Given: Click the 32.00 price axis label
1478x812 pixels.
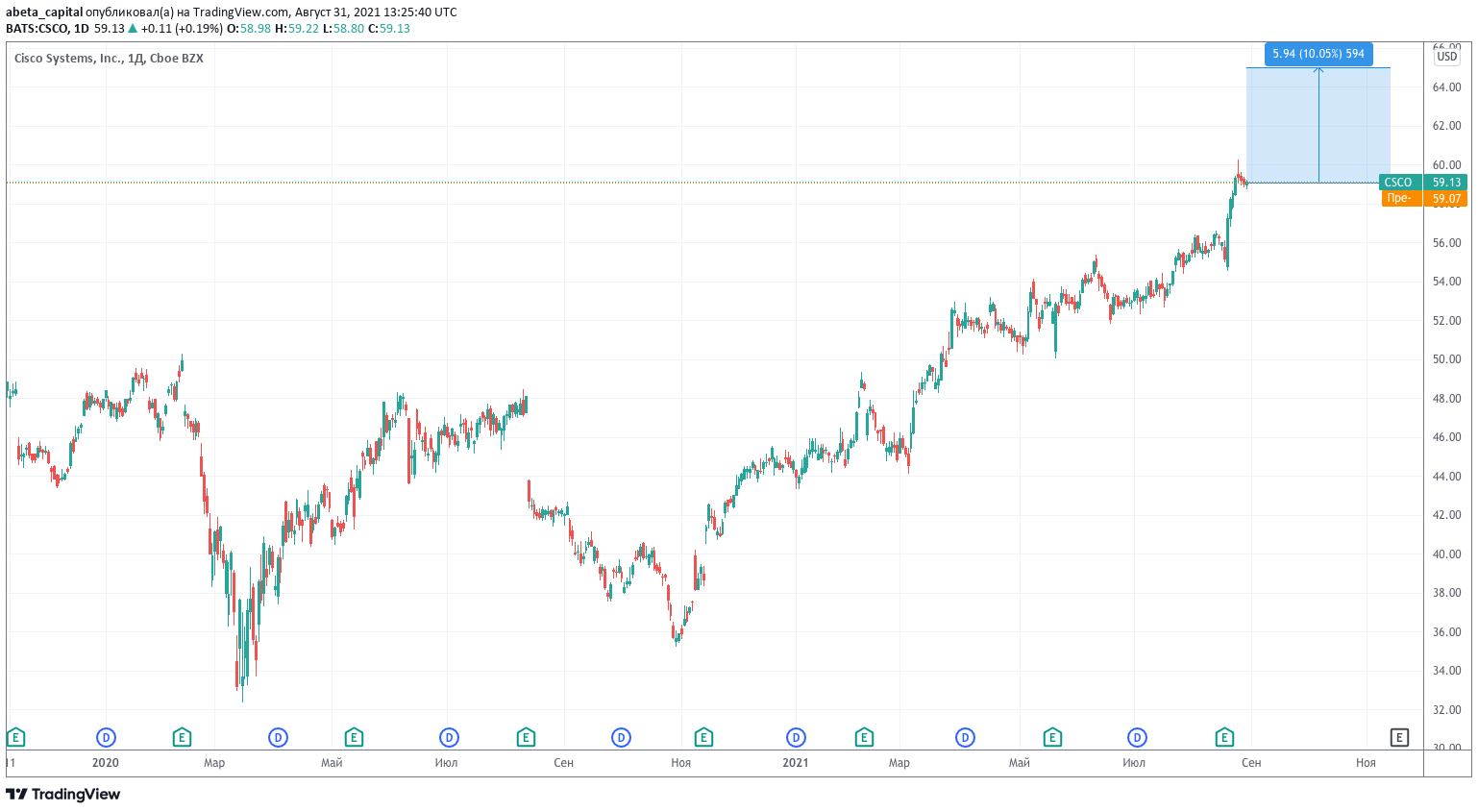Looking at the screenshot, I should click(x=1446, y=710).
